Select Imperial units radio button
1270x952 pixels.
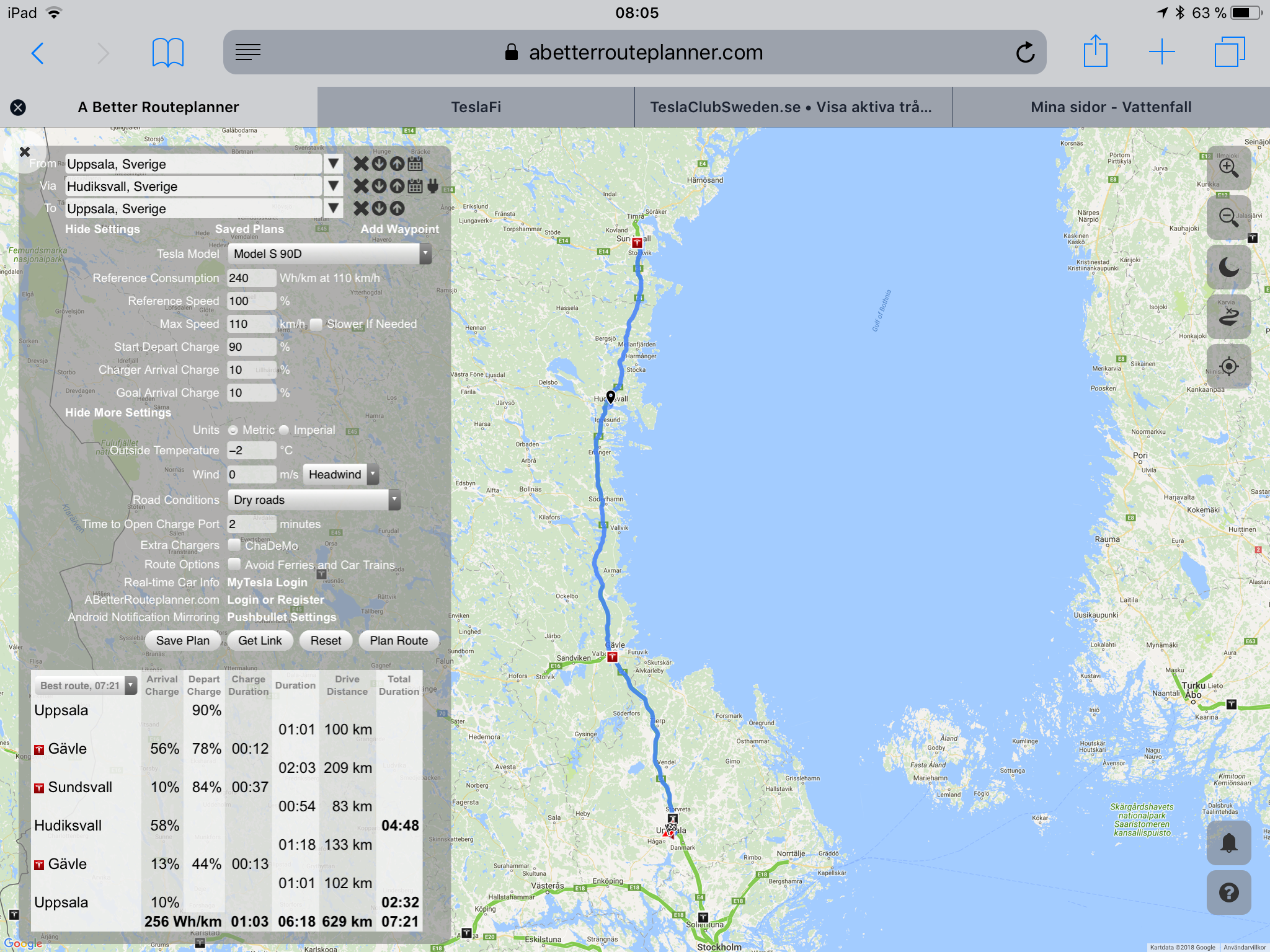(x=284, y=430)
